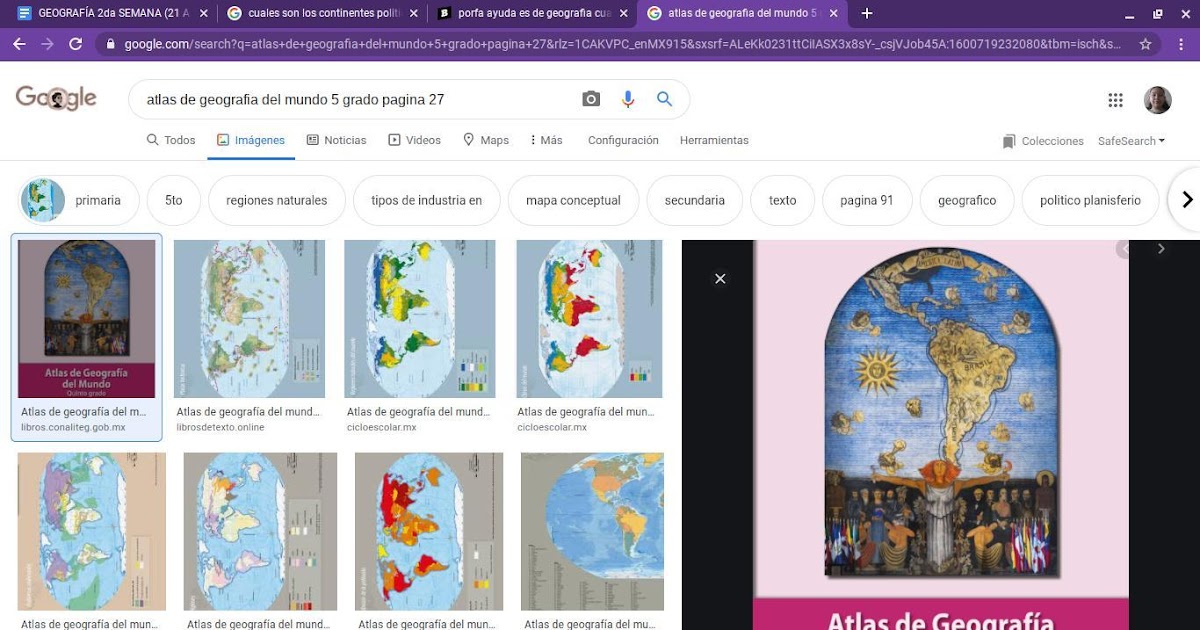Bookmark this page with star icon
The width and height of the screenshot is (1200, 630).
coord(1146,44)
